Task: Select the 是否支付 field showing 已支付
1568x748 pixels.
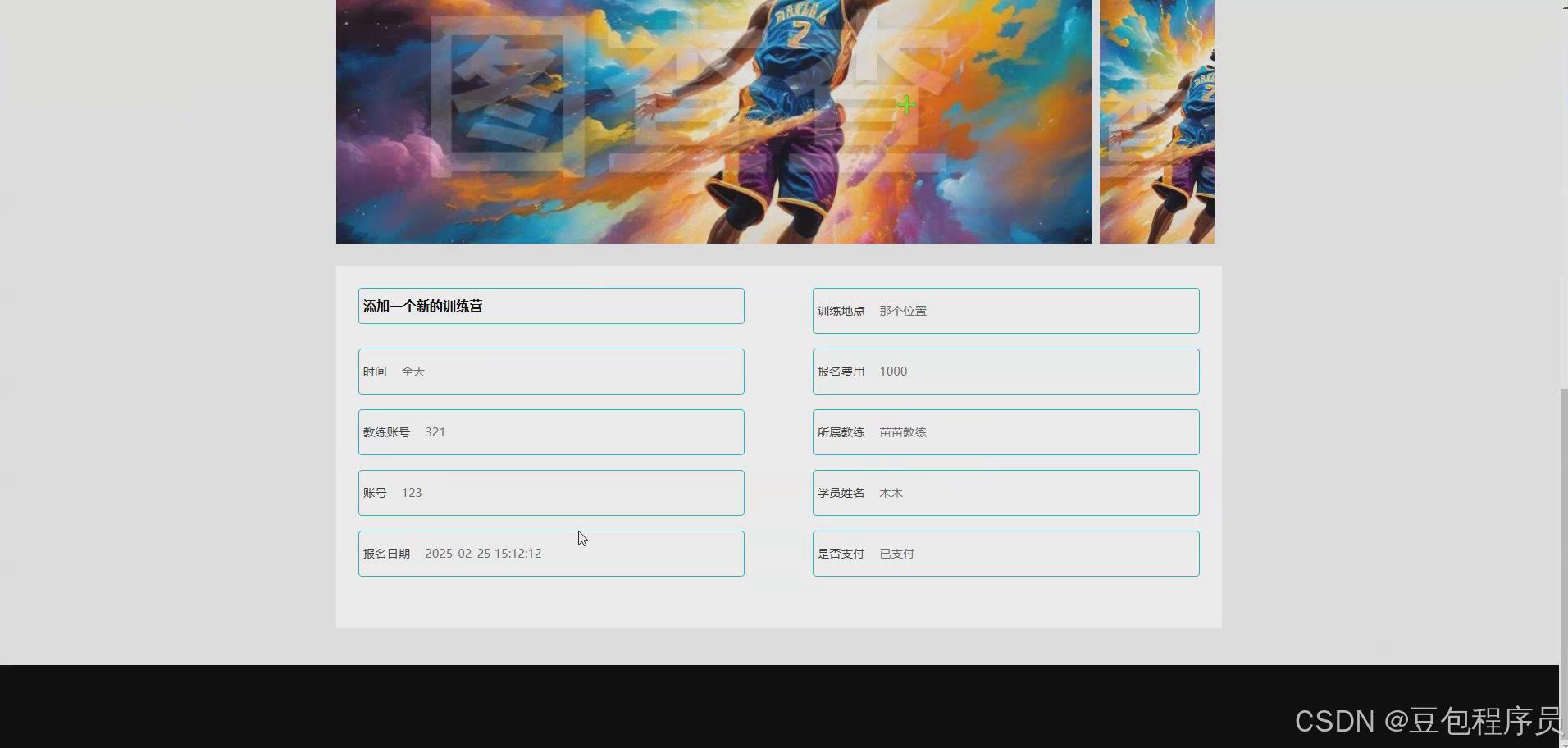Action: coord(1005,554)
